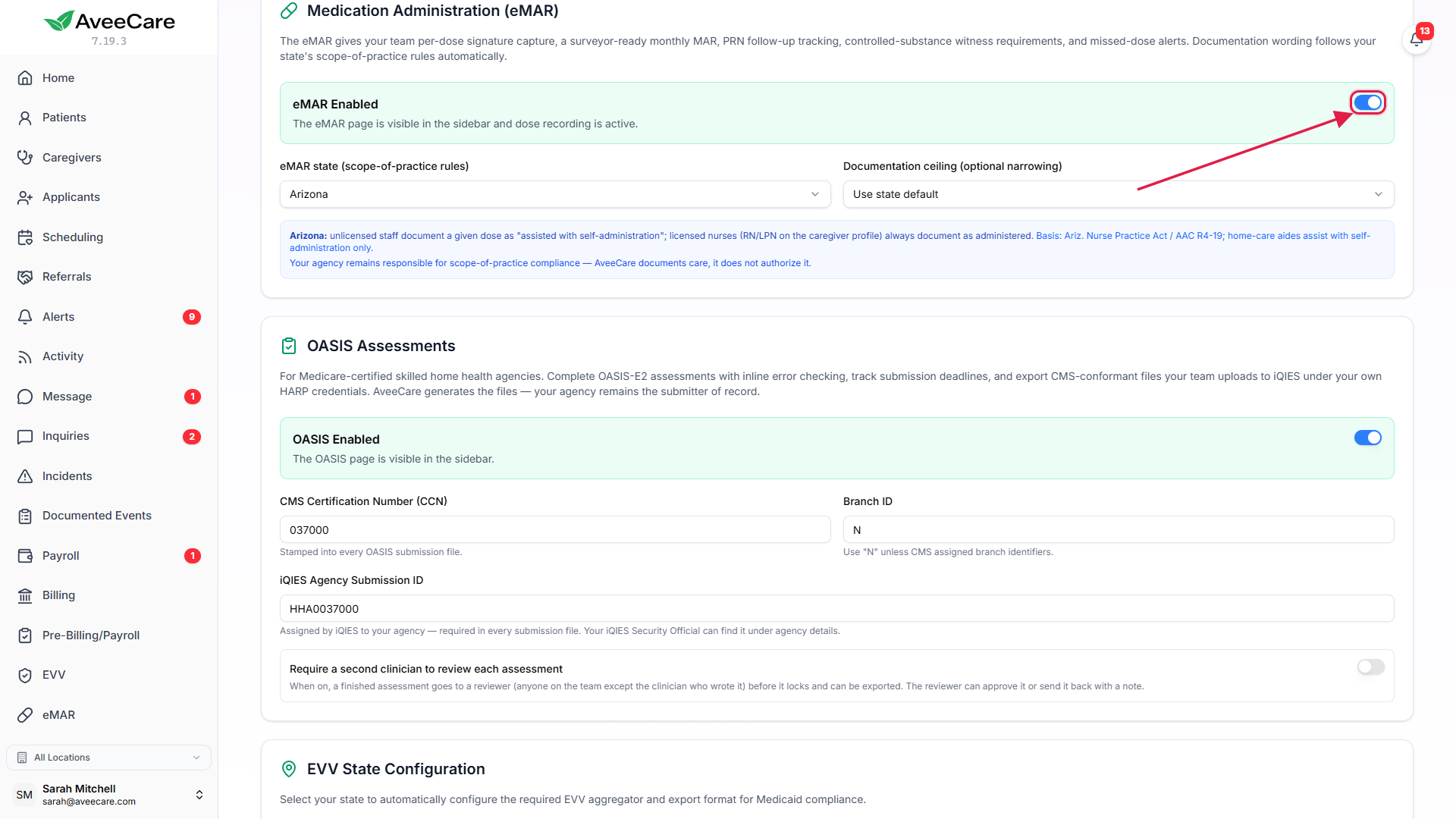1456x819 pixels.
Task: Click the Billing bank icon
Action: pyautogui.click(x=25, y=595)
